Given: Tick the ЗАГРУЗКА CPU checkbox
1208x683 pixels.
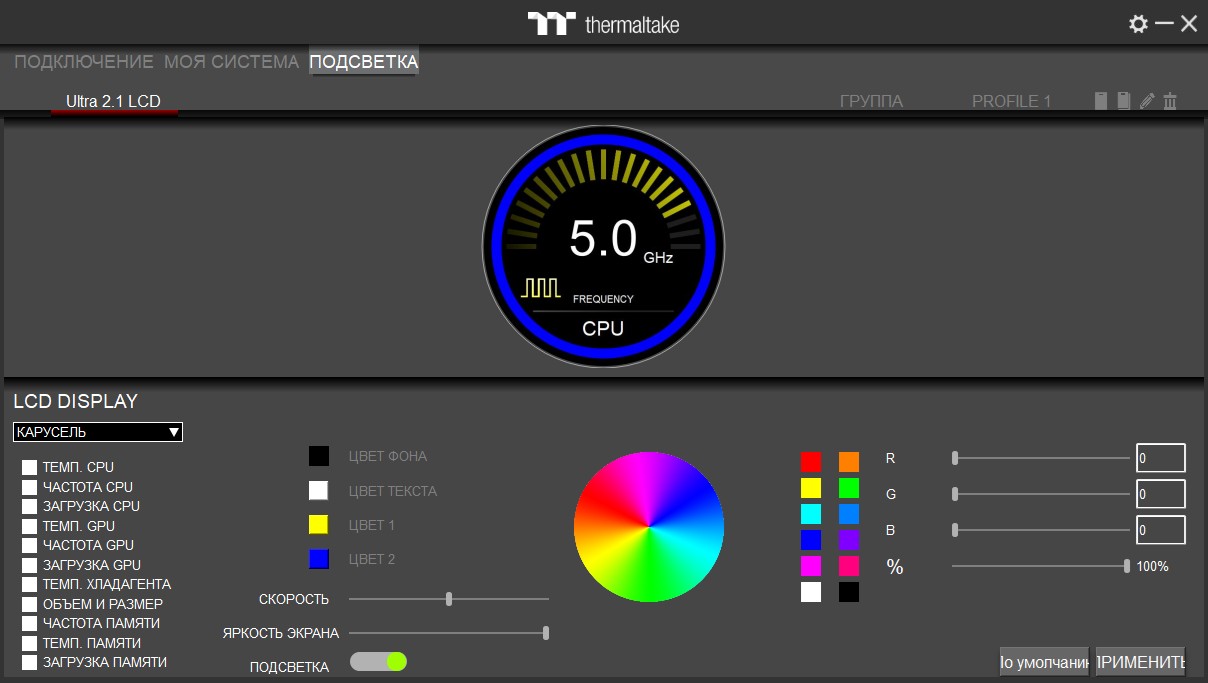Looking at the screenshot, I should click(x=30, y=507).
